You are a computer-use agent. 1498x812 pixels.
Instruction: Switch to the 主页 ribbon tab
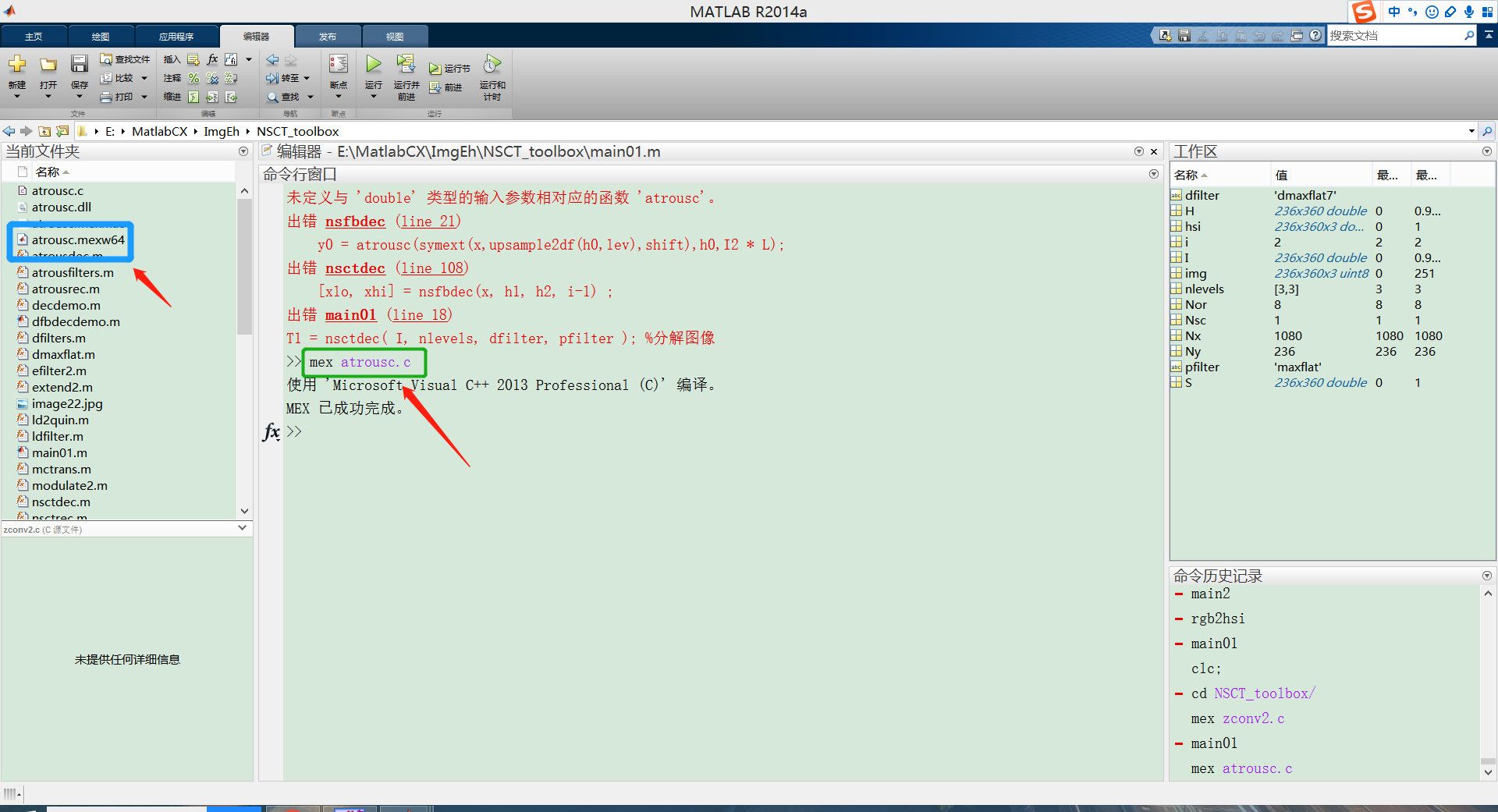34,36
